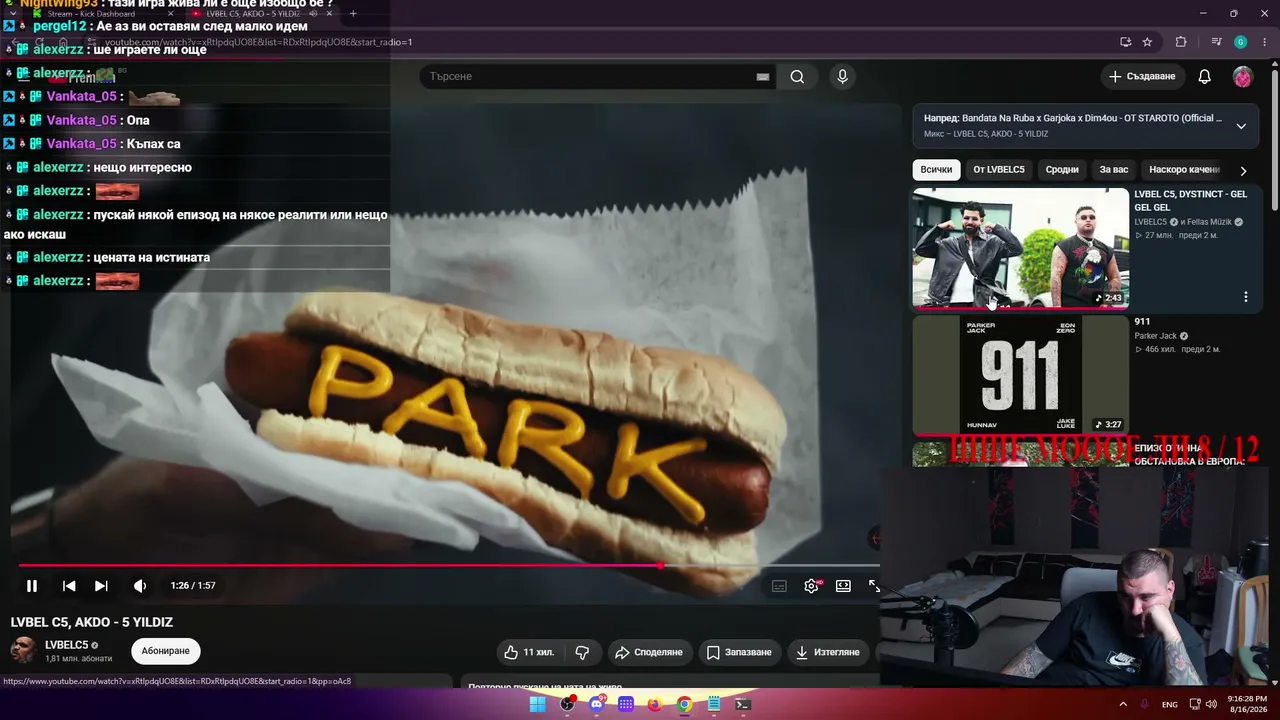Image resolution: width=1280 pixels, height=720 pixels.
Task: Dislike the video
Action: (x=582, y=652)
